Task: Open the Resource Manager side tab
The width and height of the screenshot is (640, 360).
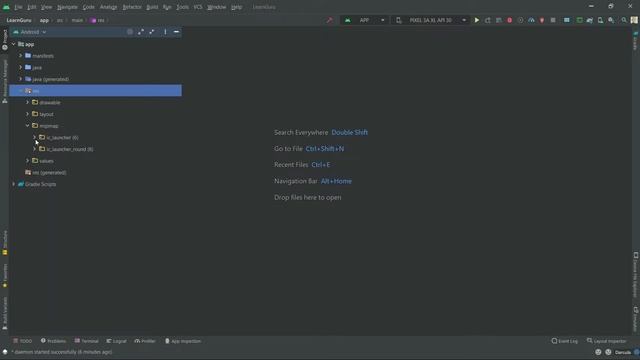Action: click(x=5, y=81)
